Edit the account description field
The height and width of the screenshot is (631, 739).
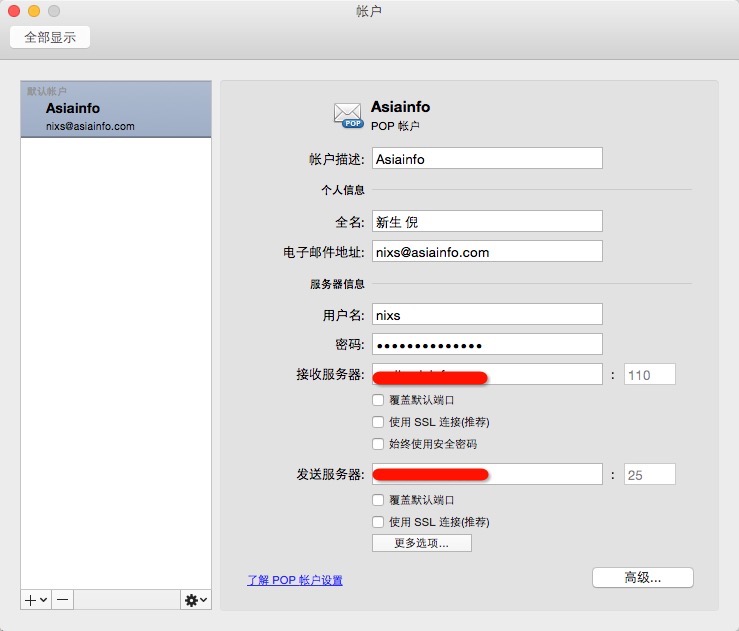(487, 158)
